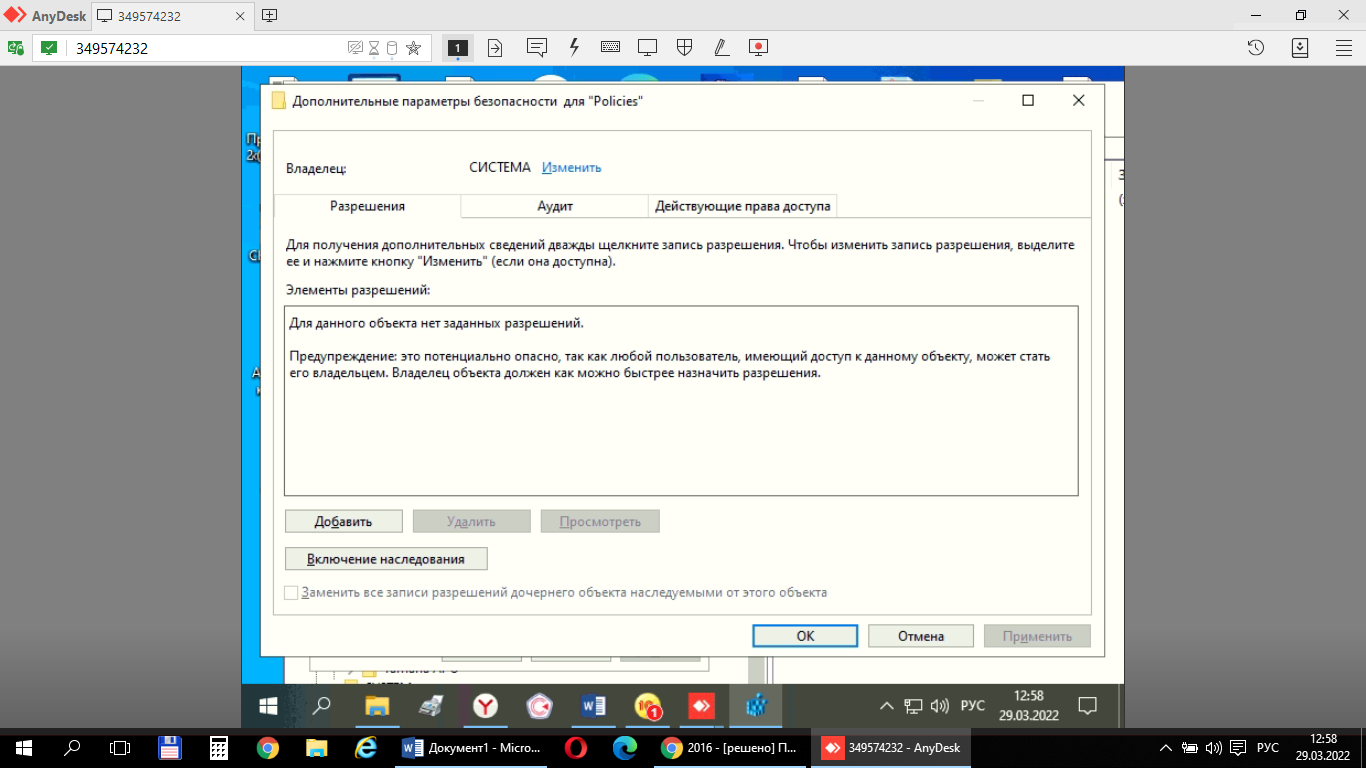Screen dimensions: 1366x768
Task: Open local taskbar search
Action: pyautogui.click(x=72, y=747)
